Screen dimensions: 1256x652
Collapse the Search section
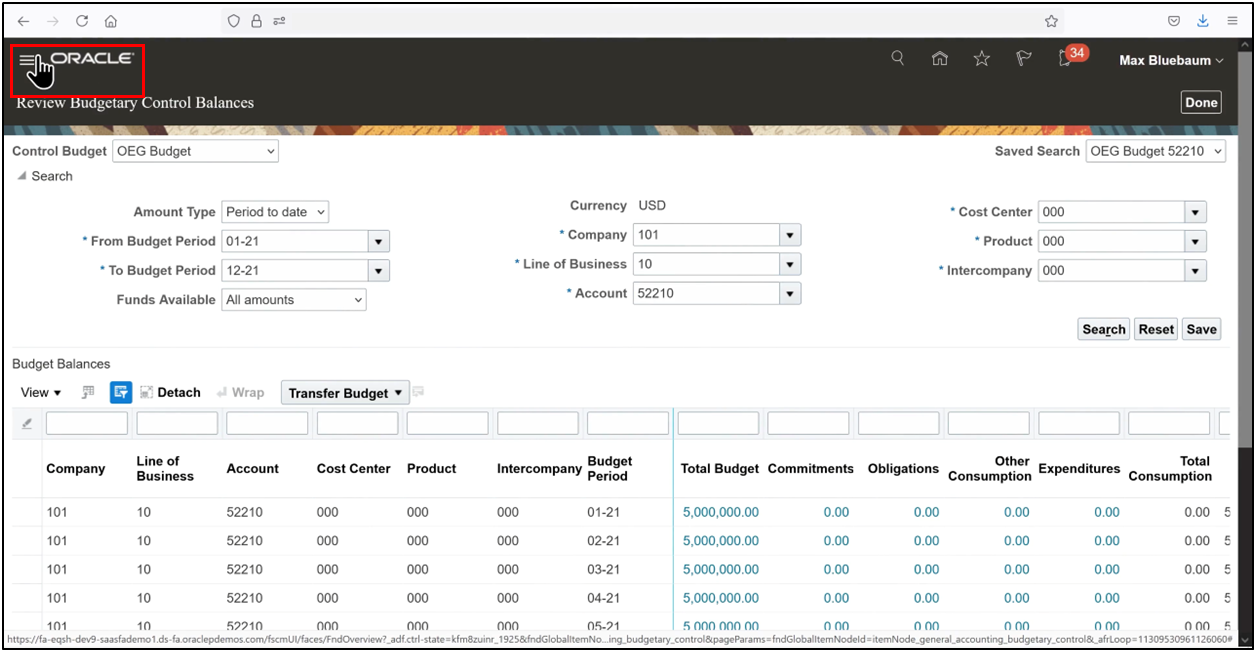point(22,176)
